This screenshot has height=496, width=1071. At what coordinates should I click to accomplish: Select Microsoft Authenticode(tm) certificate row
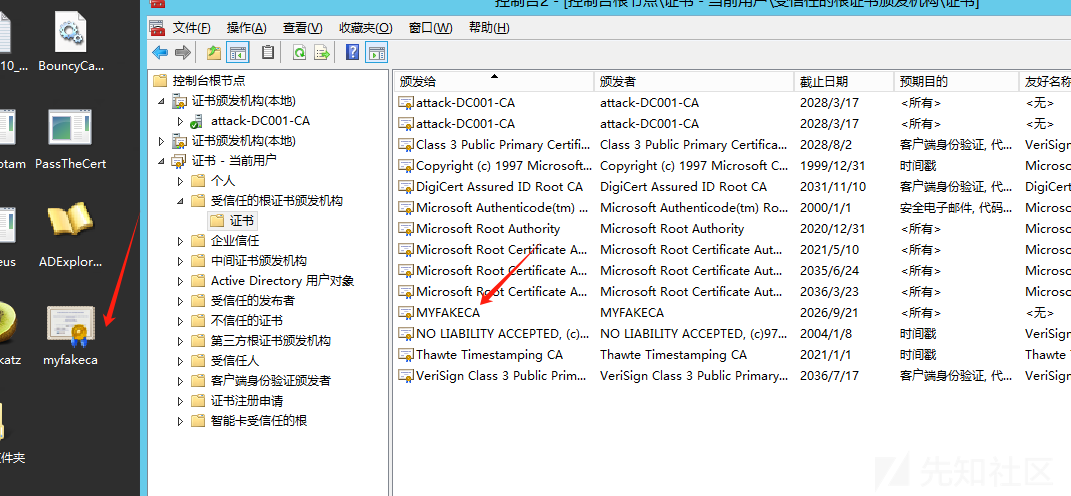pyautogui.click(x=733, y=208)
